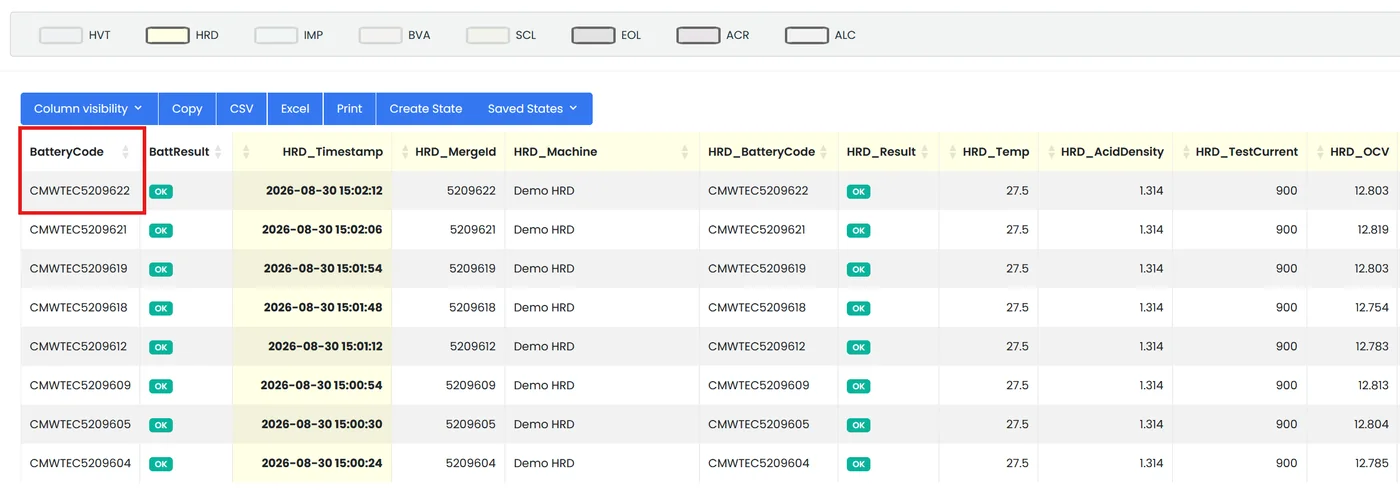This screenshot has width=1400, height=499.
Task: Export the table to Excel
Action: pyautogui.click(x=295, y=109)
